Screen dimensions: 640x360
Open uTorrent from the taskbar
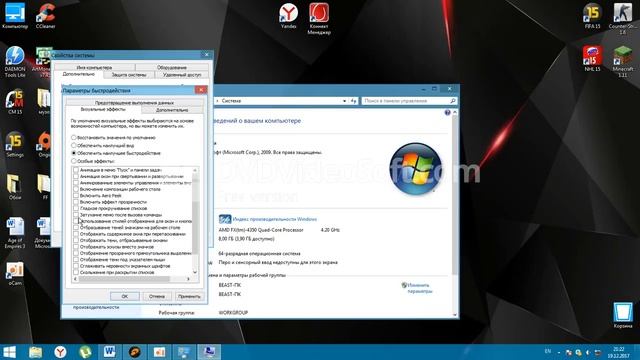[85, 352]
